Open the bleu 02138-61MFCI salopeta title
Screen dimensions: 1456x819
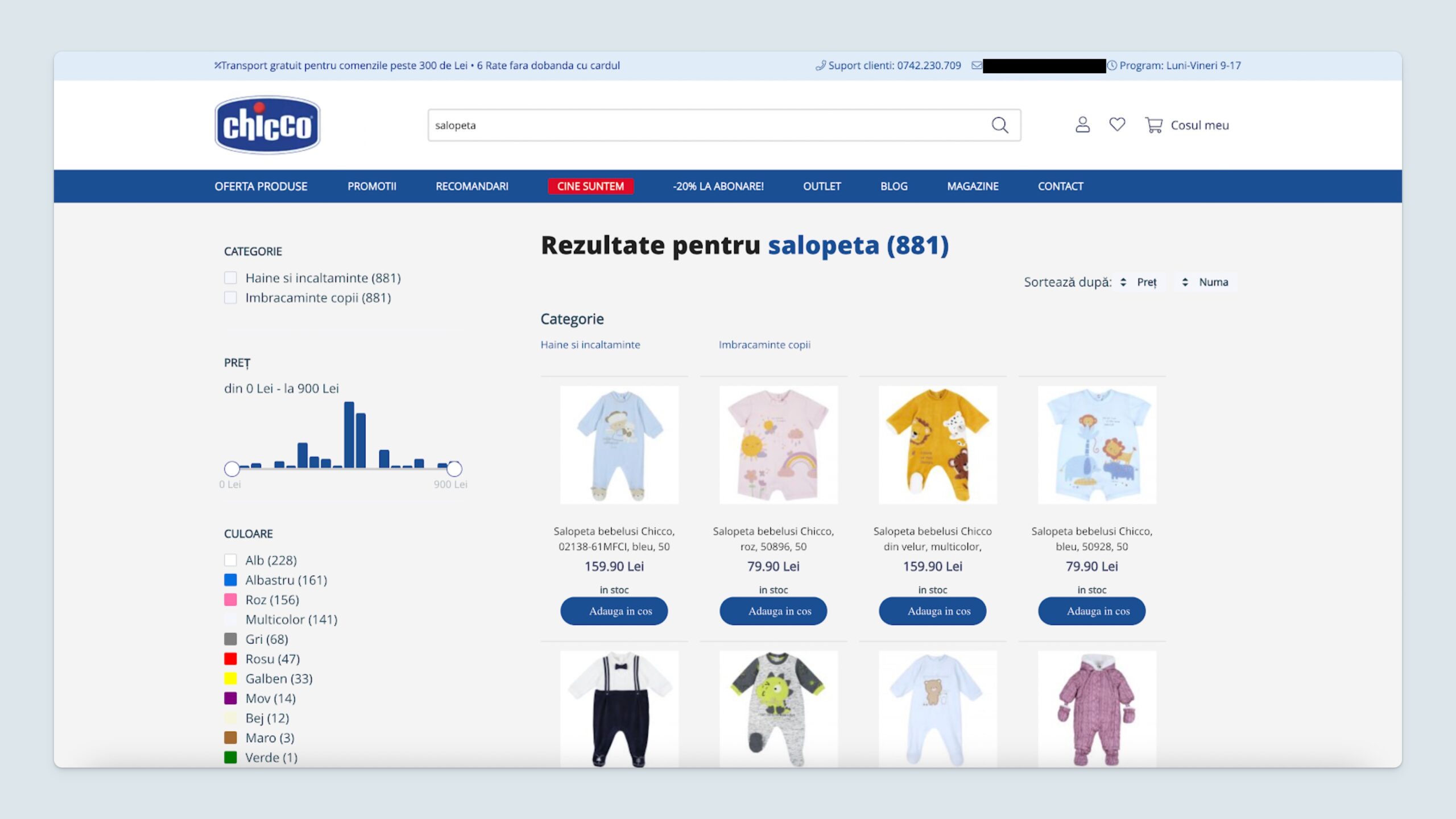[x=614, y=539]
